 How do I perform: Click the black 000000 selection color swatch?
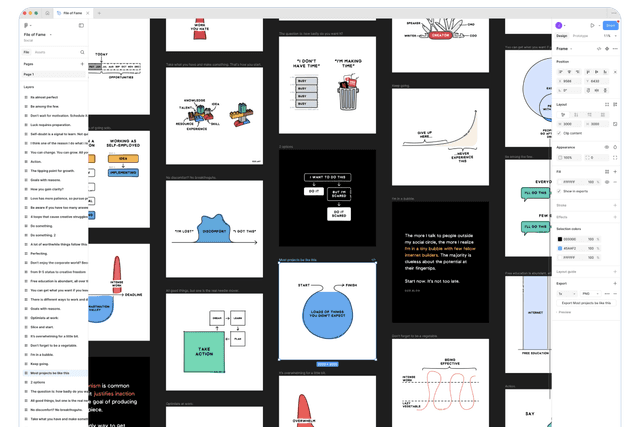coord(560,238)
